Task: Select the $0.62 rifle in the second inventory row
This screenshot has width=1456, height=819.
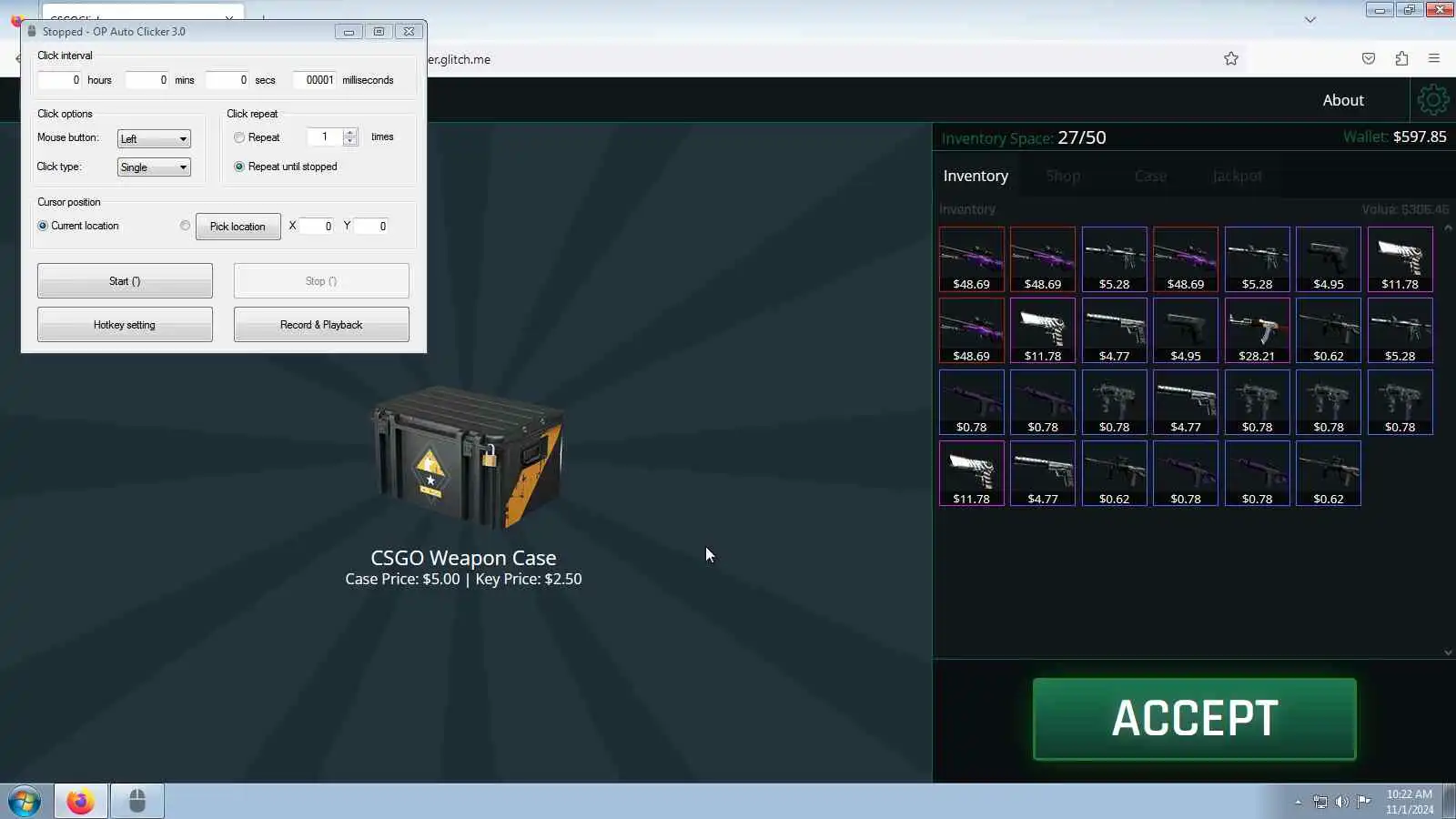Action: 1329,331
